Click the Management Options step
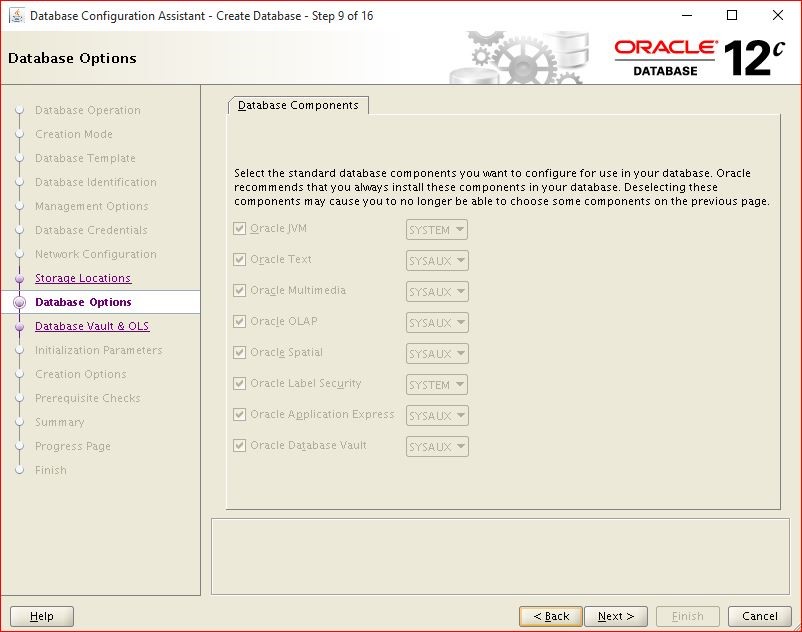This screenshot has width=802, height=632. (x=92, y=207)
